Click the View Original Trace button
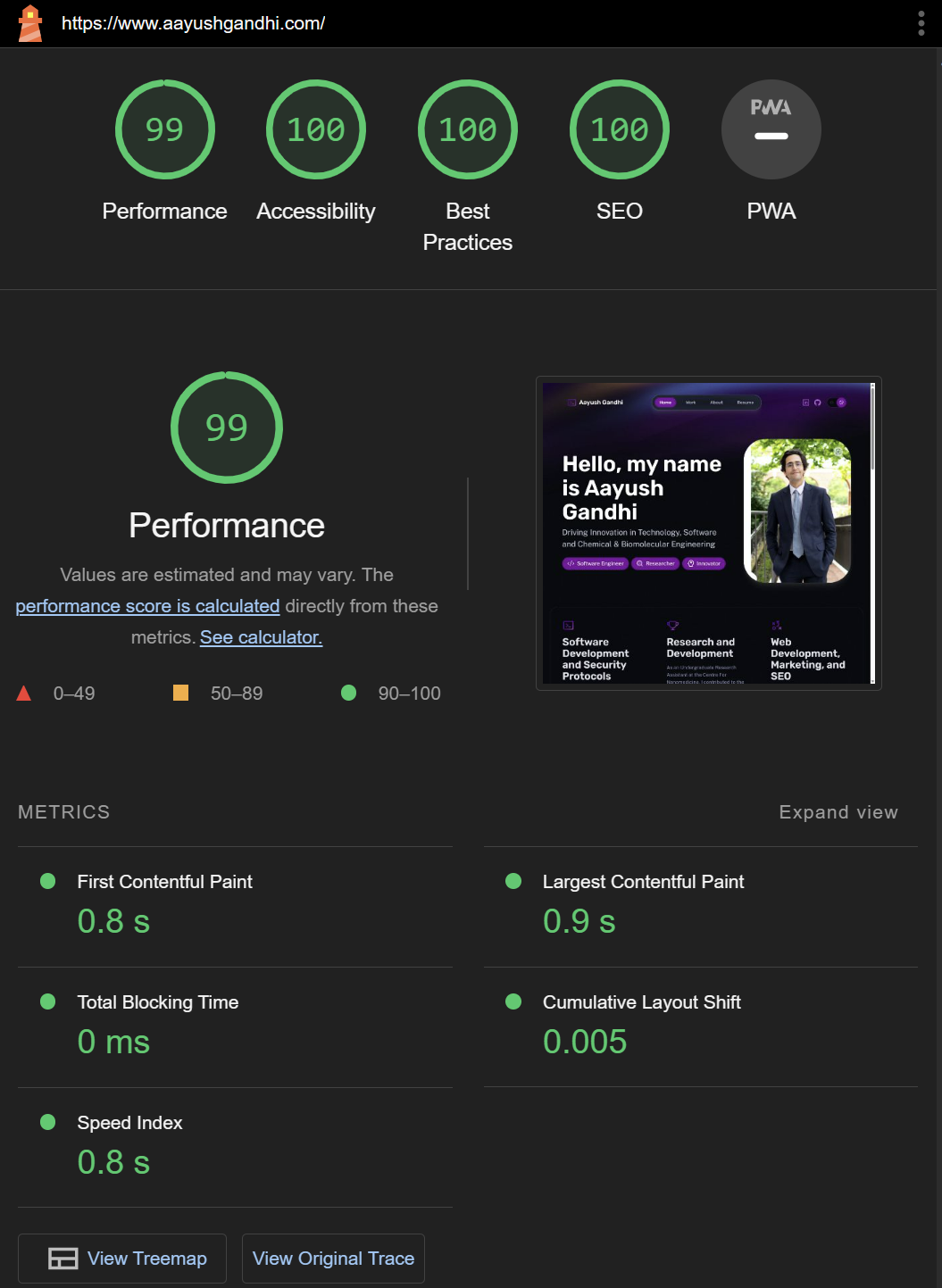The width and height of the screenshot is (942, 1288). 332,1258
